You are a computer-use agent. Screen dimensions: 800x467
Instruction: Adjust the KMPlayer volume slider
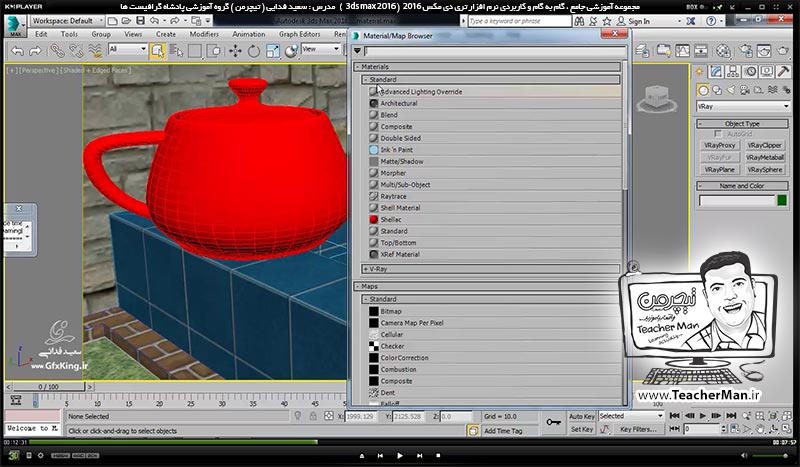(x=770, y=455)
